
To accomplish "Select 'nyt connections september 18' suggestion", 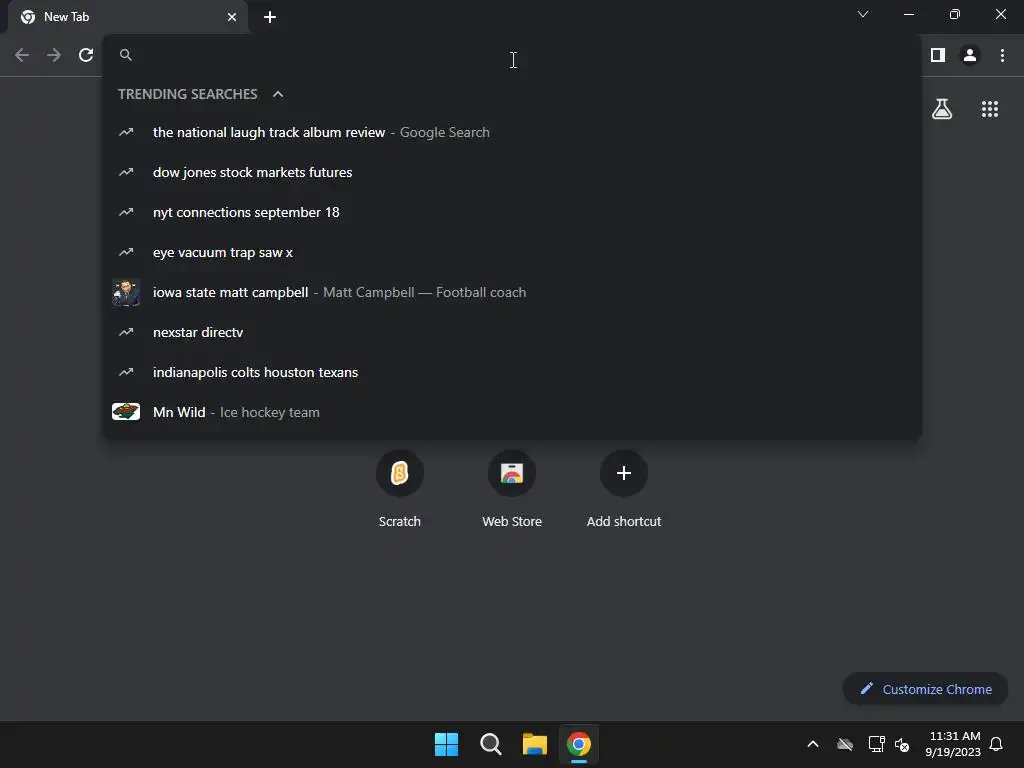I will click(512, 212).
